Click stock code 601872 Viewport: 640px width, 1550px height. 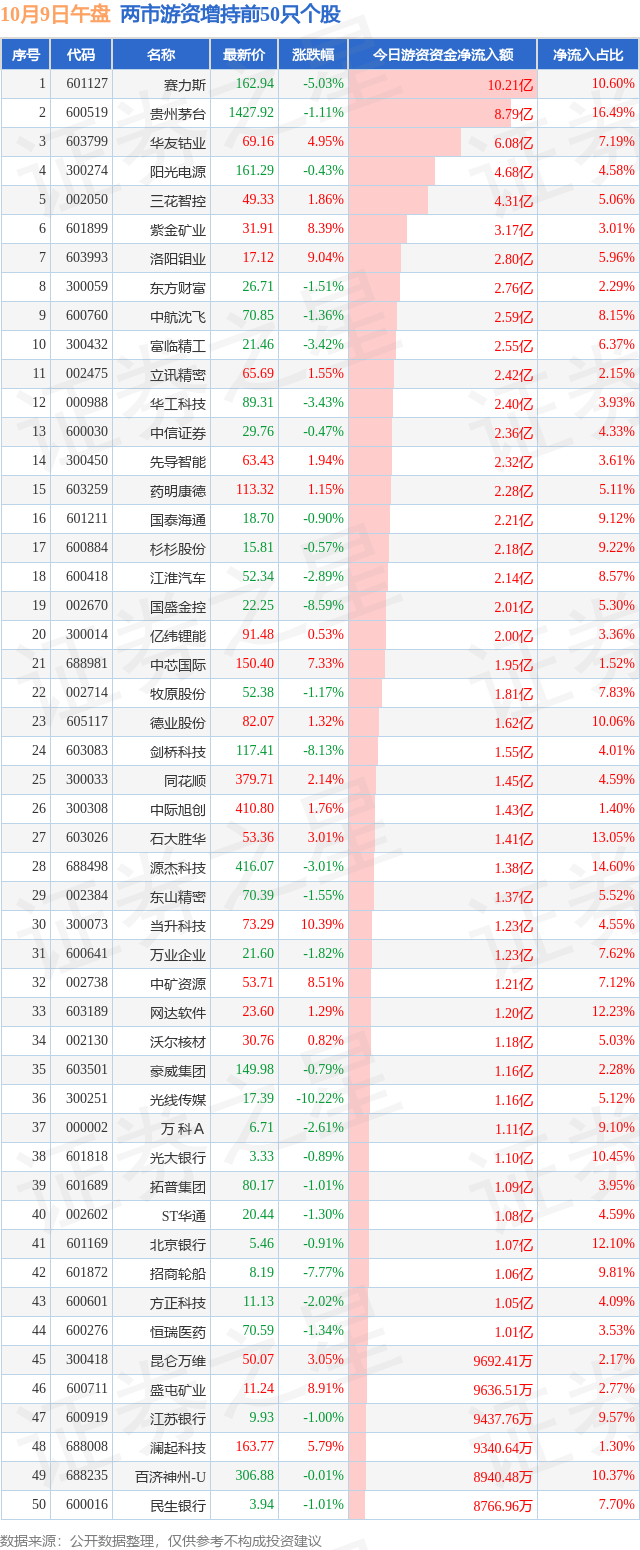[87, 1273]
